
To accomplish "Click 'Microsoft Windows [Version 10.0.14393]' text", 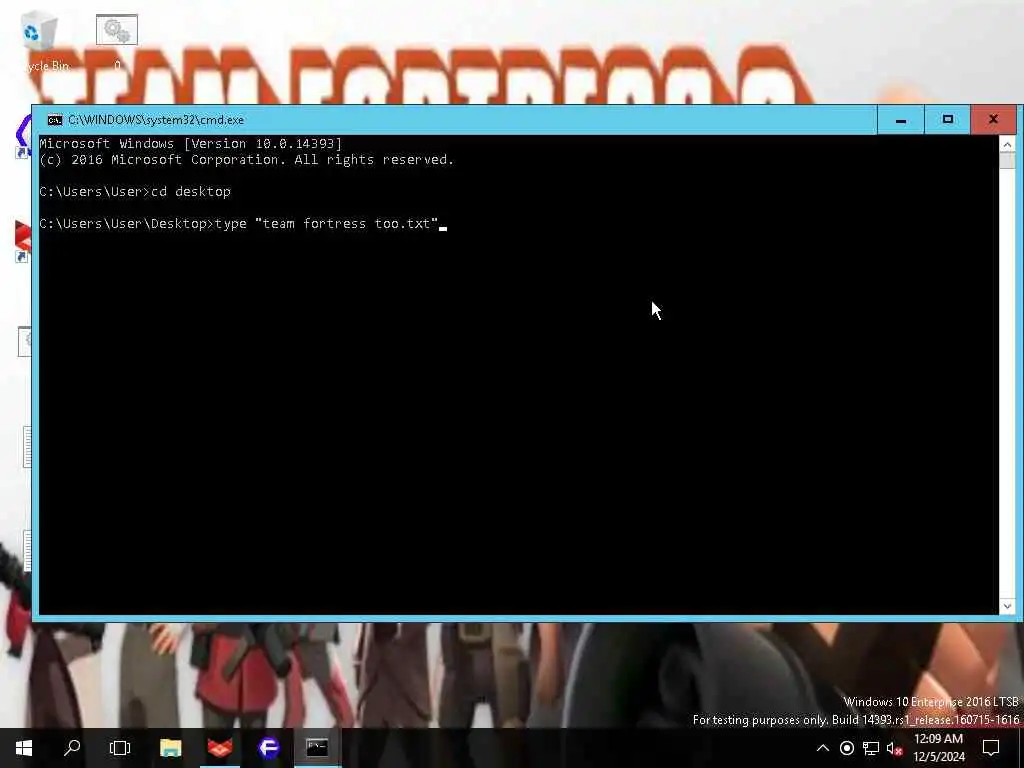I will click(x=191, y=144).
